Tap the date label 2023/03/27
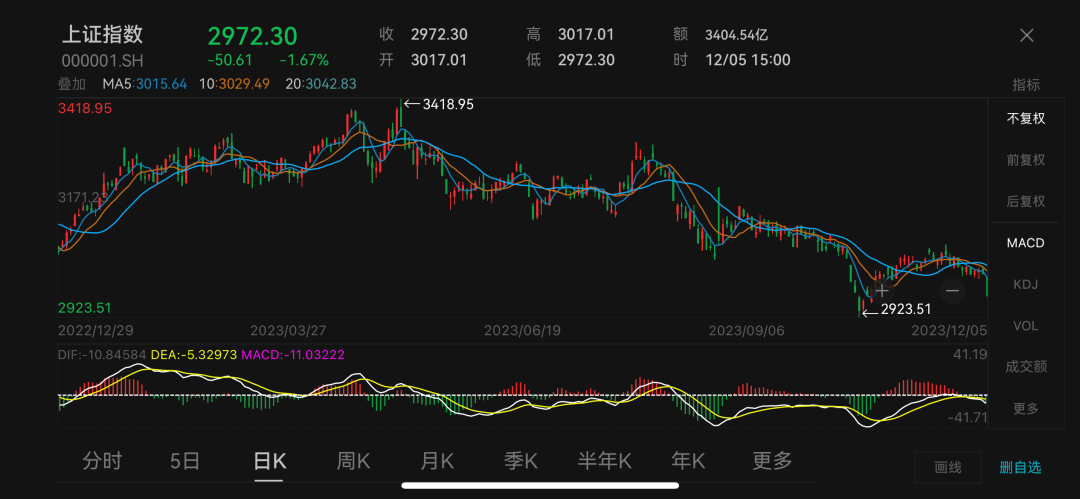 point(288,330)
